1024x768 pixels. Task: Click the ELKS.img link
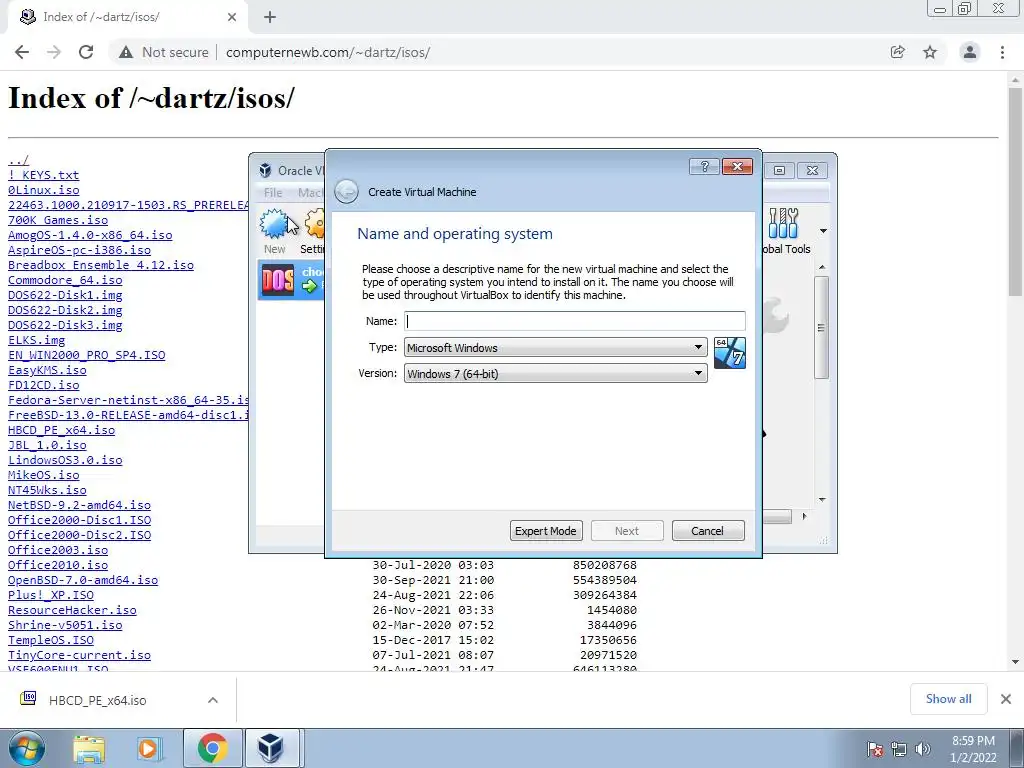(x=36, y=340)
